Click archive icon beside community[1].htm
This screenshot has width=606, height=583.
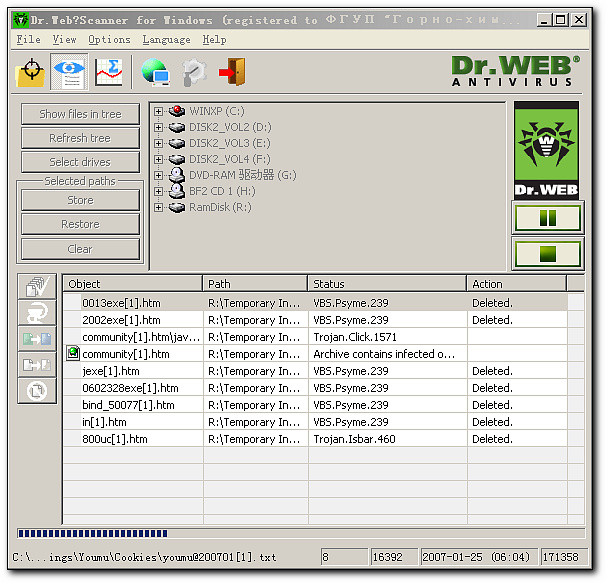point(73,353)
